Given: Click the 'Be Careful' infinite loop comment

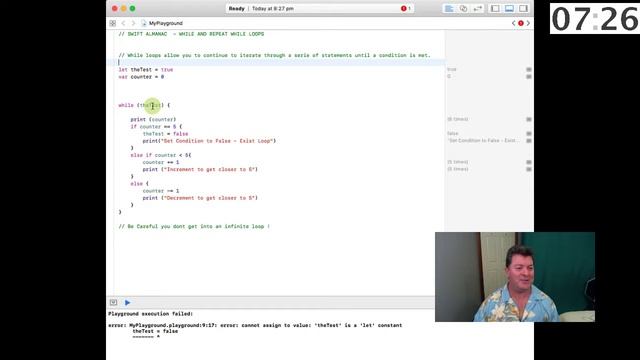Looking at the screenshot, I should (194, 227).
